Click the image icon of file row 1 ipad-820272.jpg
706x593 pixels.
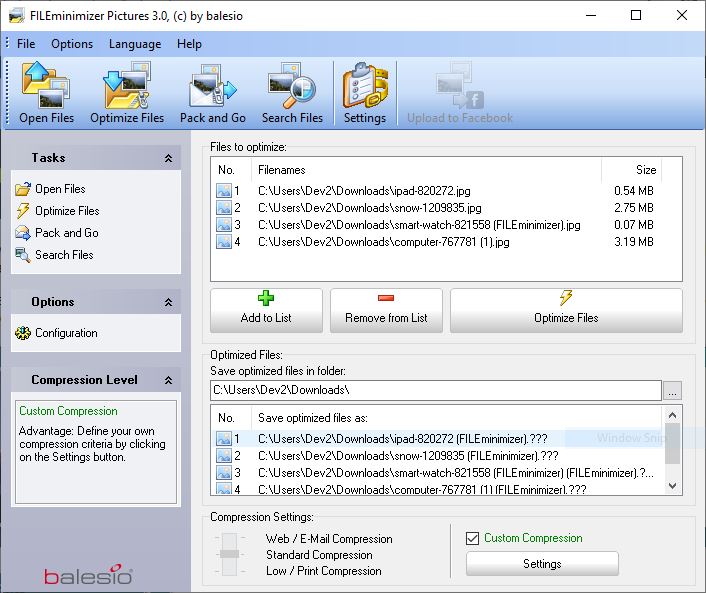pos(224,190)
